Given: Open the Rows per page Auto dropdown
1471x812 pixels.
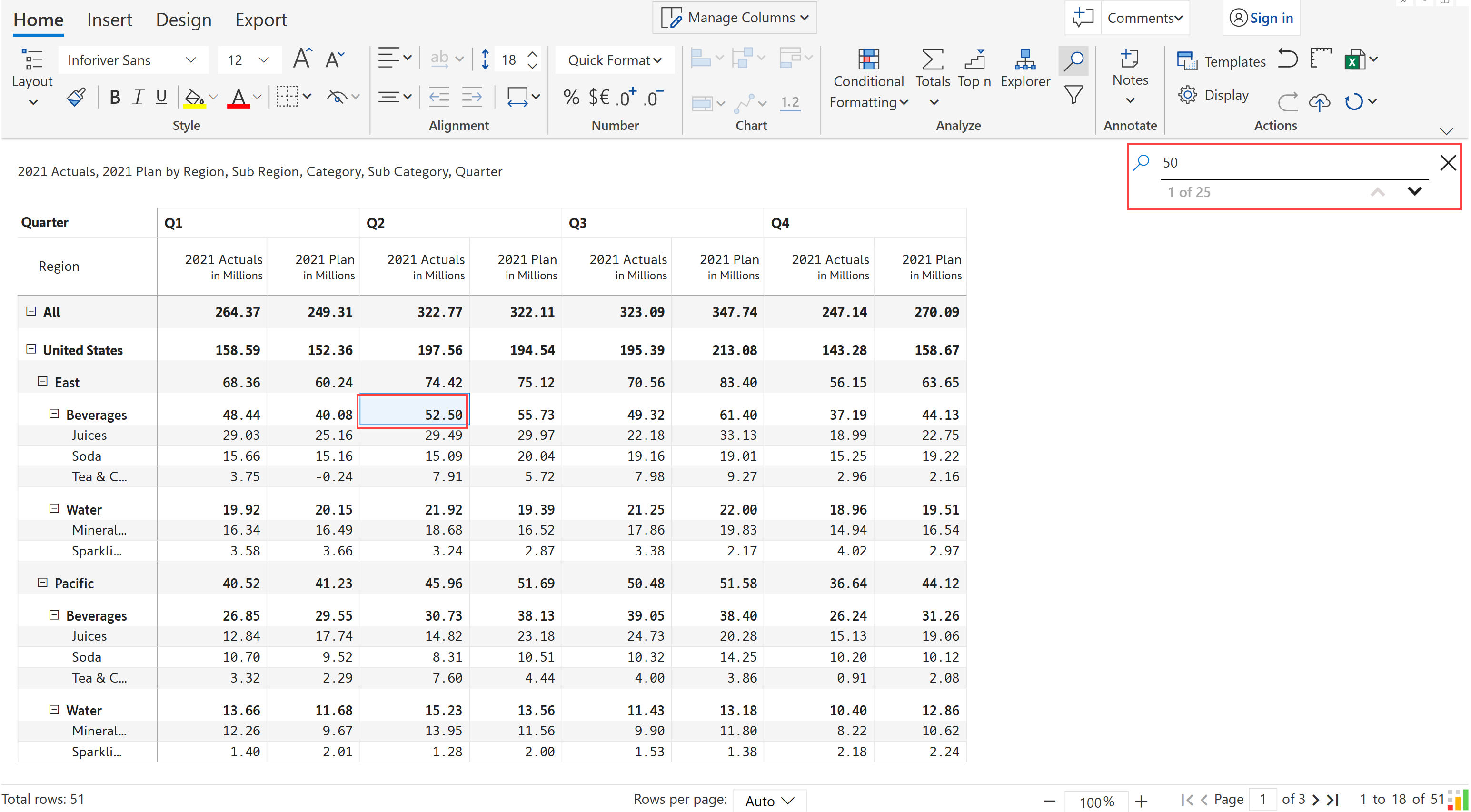Looking at the screenshot, I should click(x=769, y=801).
